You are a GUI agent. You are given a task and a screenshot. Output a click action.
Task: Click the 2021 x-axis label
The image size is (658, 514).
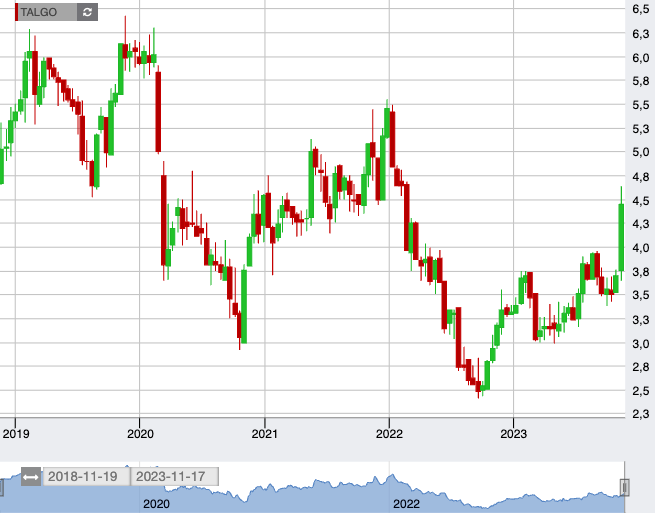265,434
